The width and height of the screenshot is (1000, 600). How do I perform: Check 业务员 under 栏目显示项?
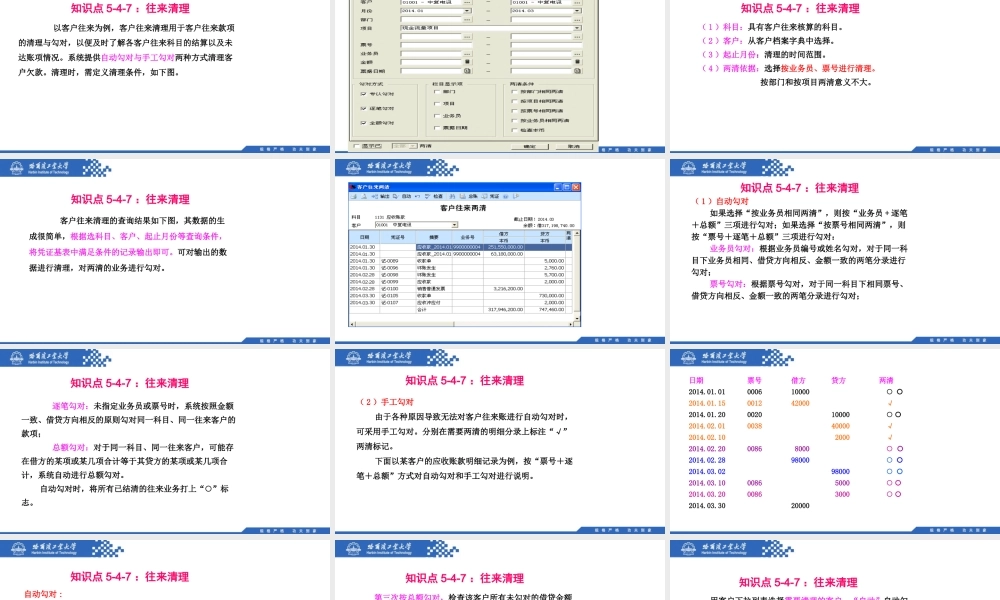(435, 115)
